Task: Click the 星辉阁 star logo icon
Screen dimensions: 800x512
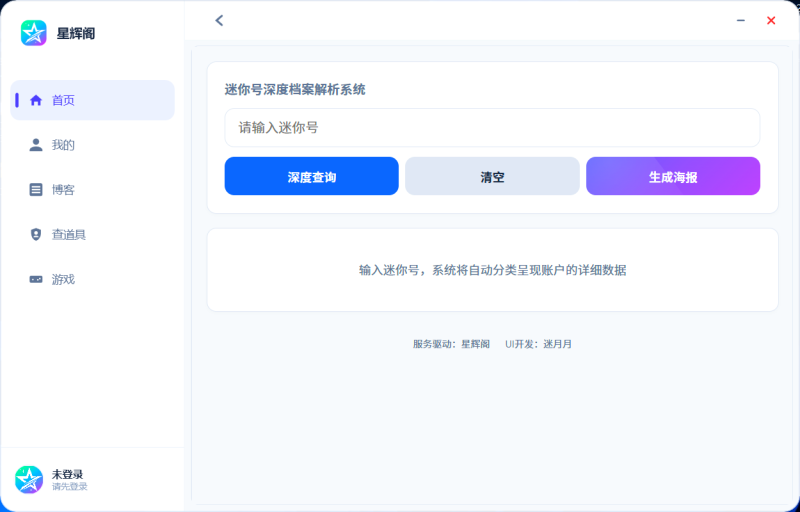Action: [x=34, y=33]
